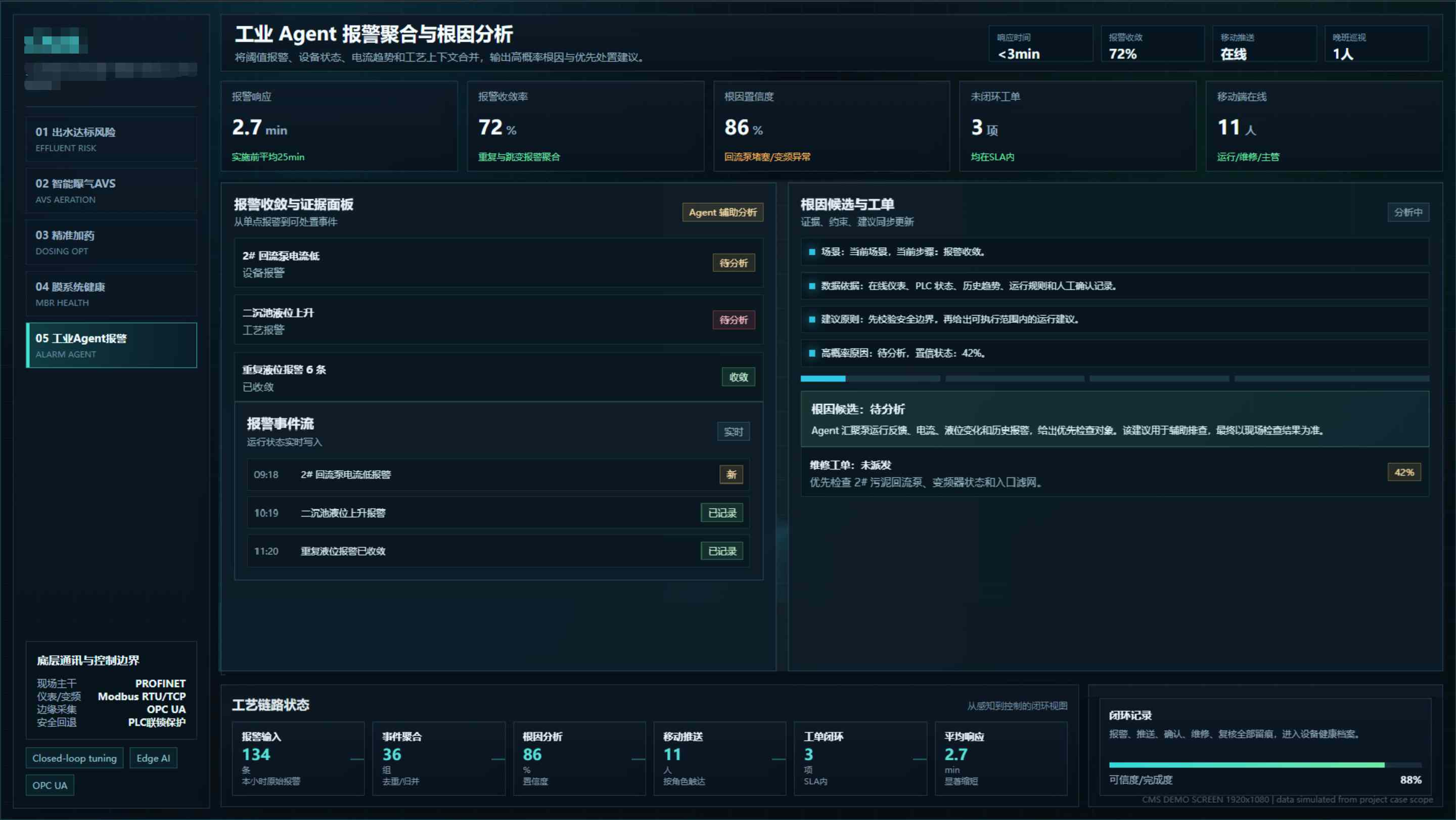Image resolution: width=1456 pixels, height=820 pixels.
Task: Click the Closed-loop tuning tag
Action: point(74,758)
